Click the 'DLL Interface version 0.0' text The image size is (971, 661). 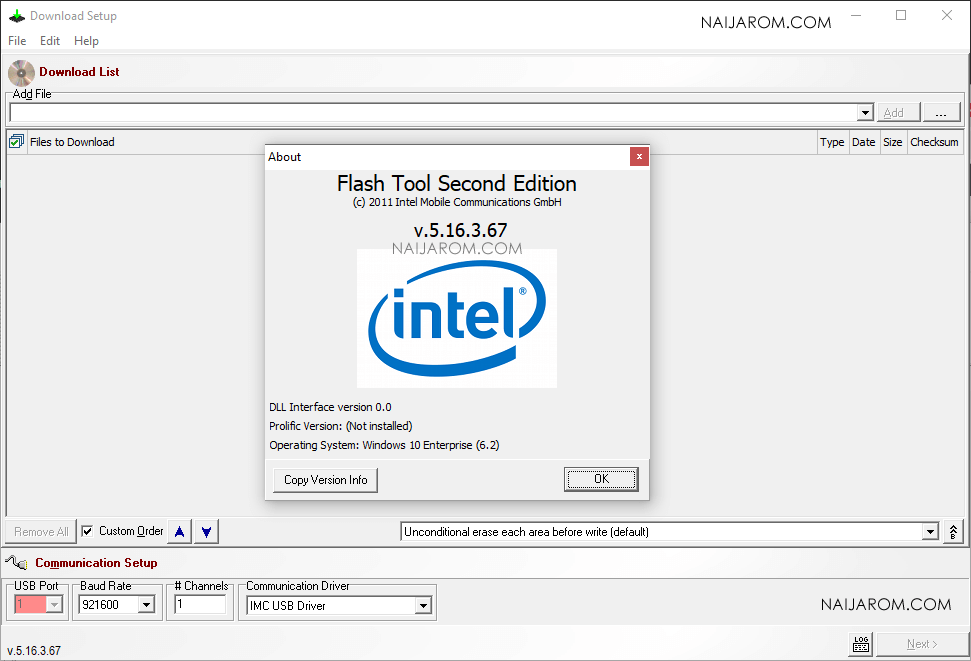point(330,407)
